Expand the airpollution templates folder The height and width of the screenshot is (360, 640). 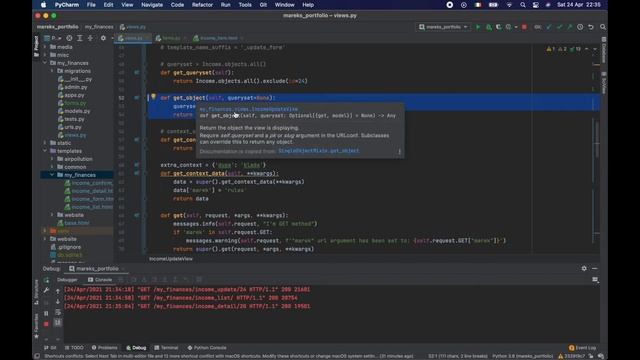pyautogui.click(x=52, y=159)
